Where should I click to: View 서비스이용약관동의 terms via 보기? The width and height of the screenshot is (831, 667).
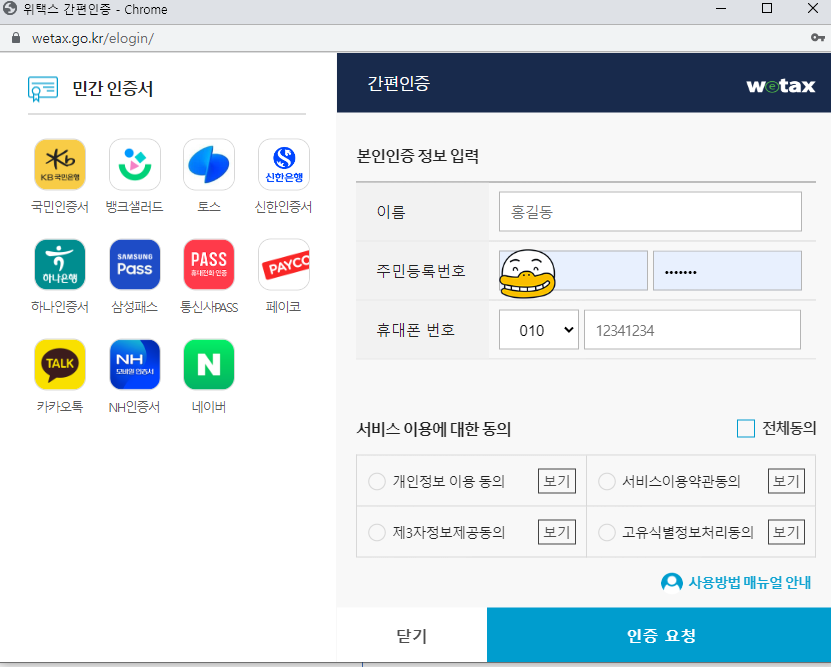(x=786, y=481)
